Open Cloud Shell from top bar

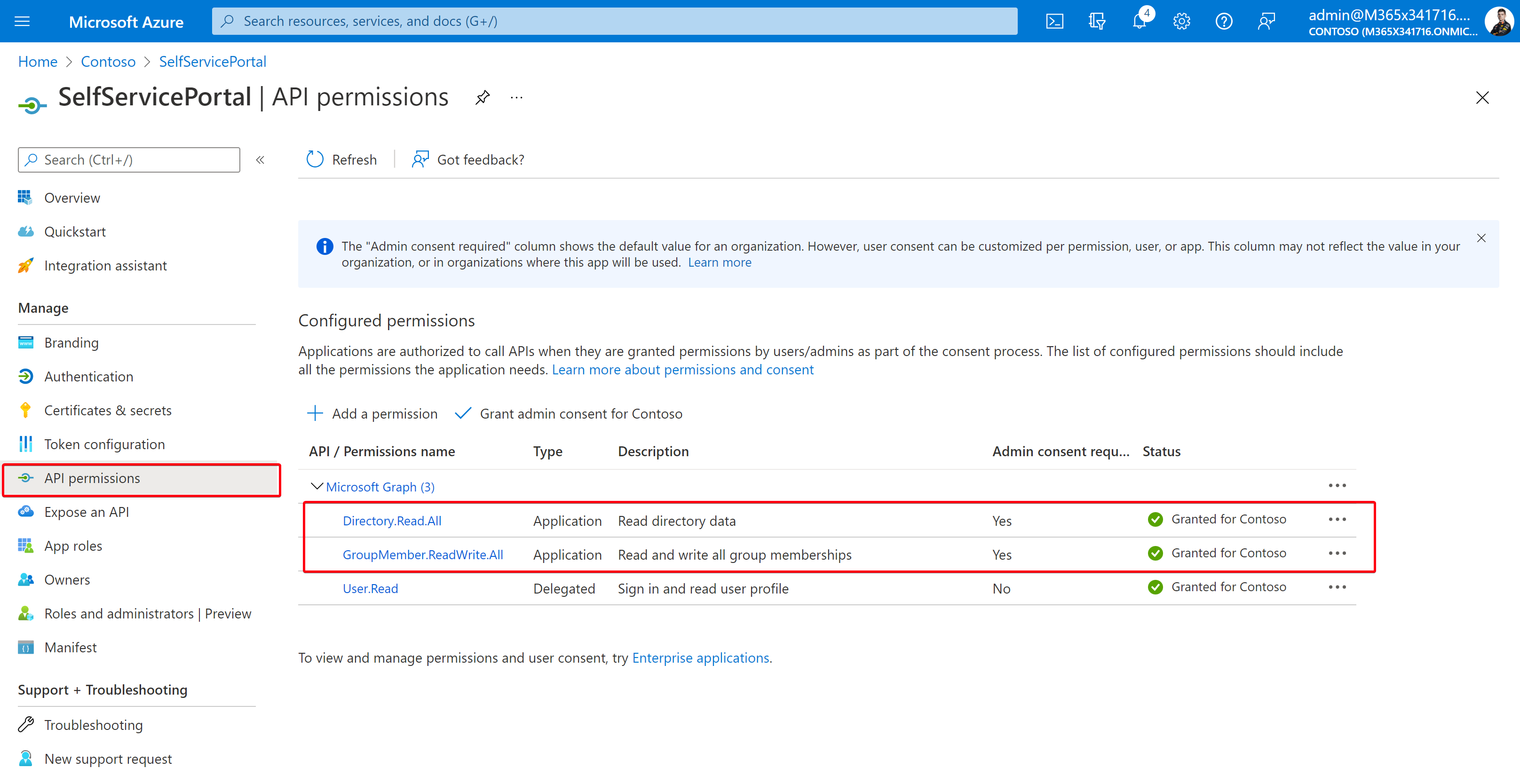click(1054, 22)
